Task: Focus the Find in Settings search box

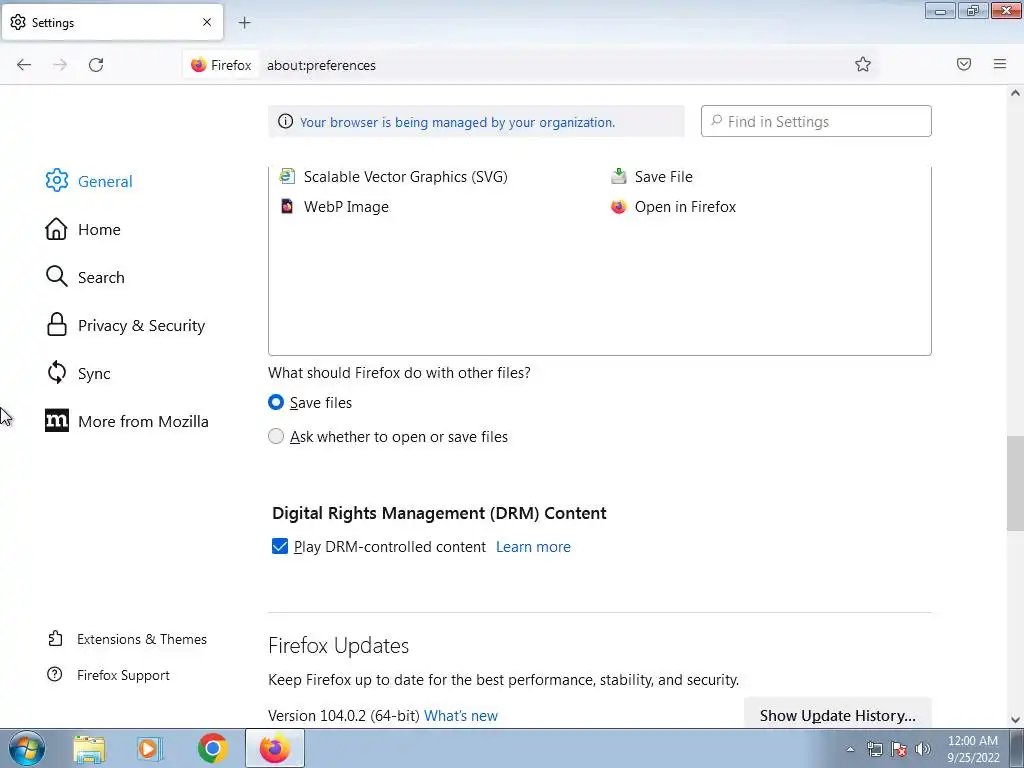Action: (x=816, y=121)
